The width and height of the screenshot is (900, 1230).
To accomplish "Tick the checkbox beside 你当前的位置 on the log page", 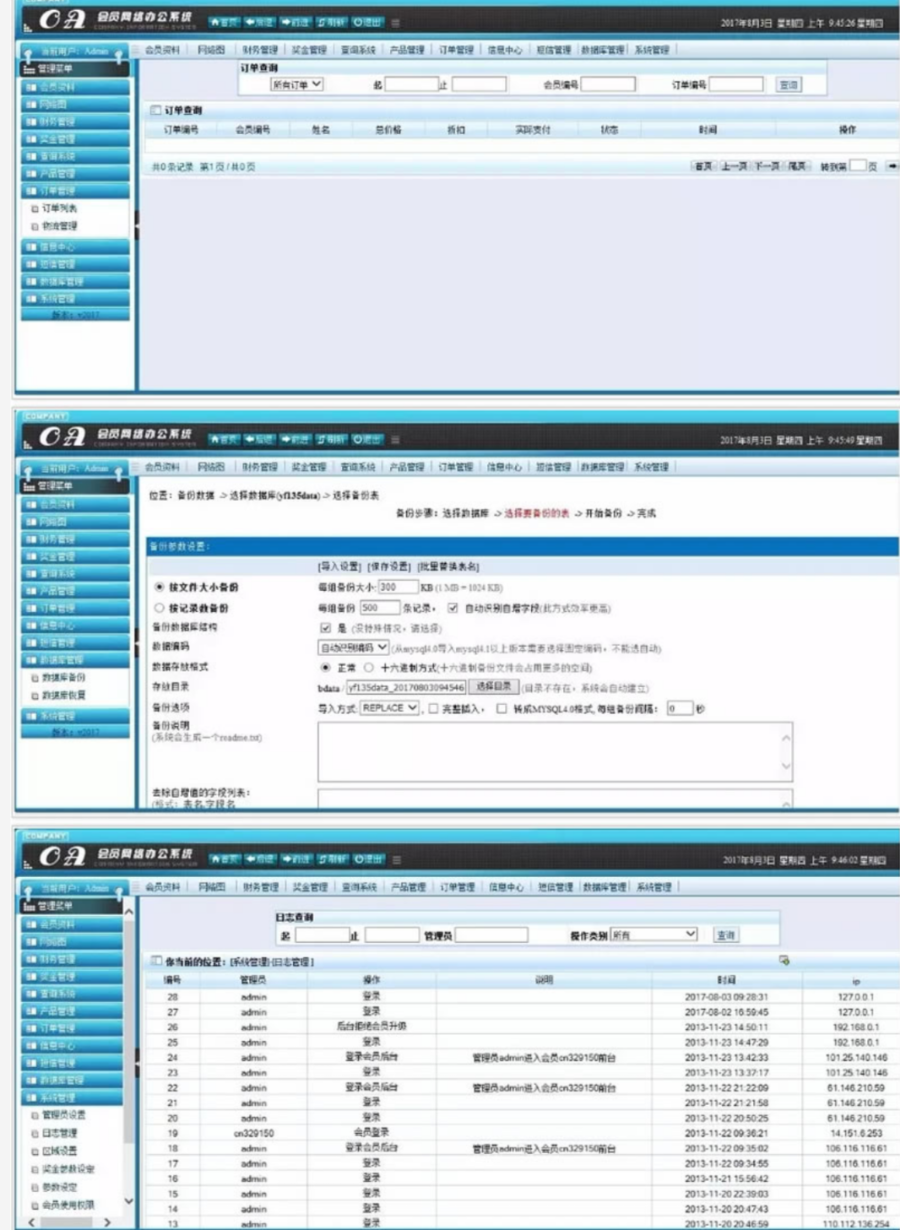I will coord(155,961).
